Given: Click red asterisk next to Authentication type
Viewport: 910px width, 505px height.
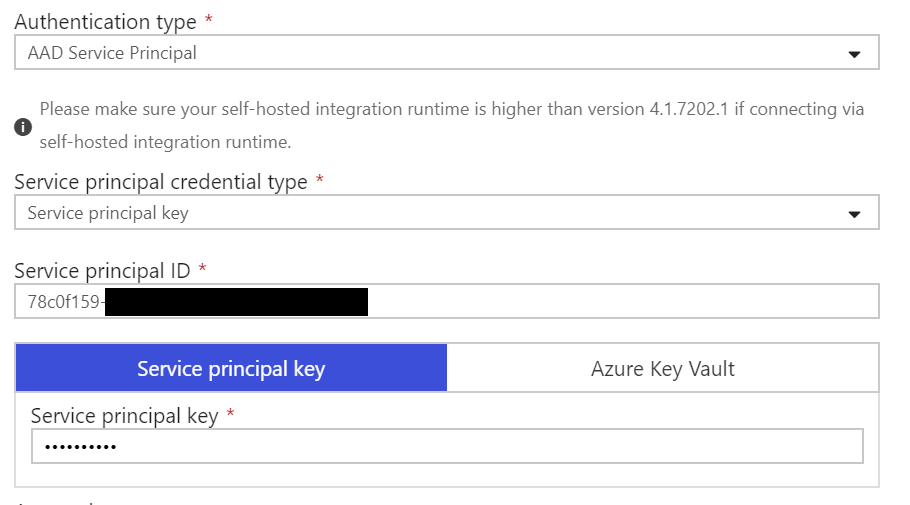Looking at the screenshot, I should coord(209,19).
